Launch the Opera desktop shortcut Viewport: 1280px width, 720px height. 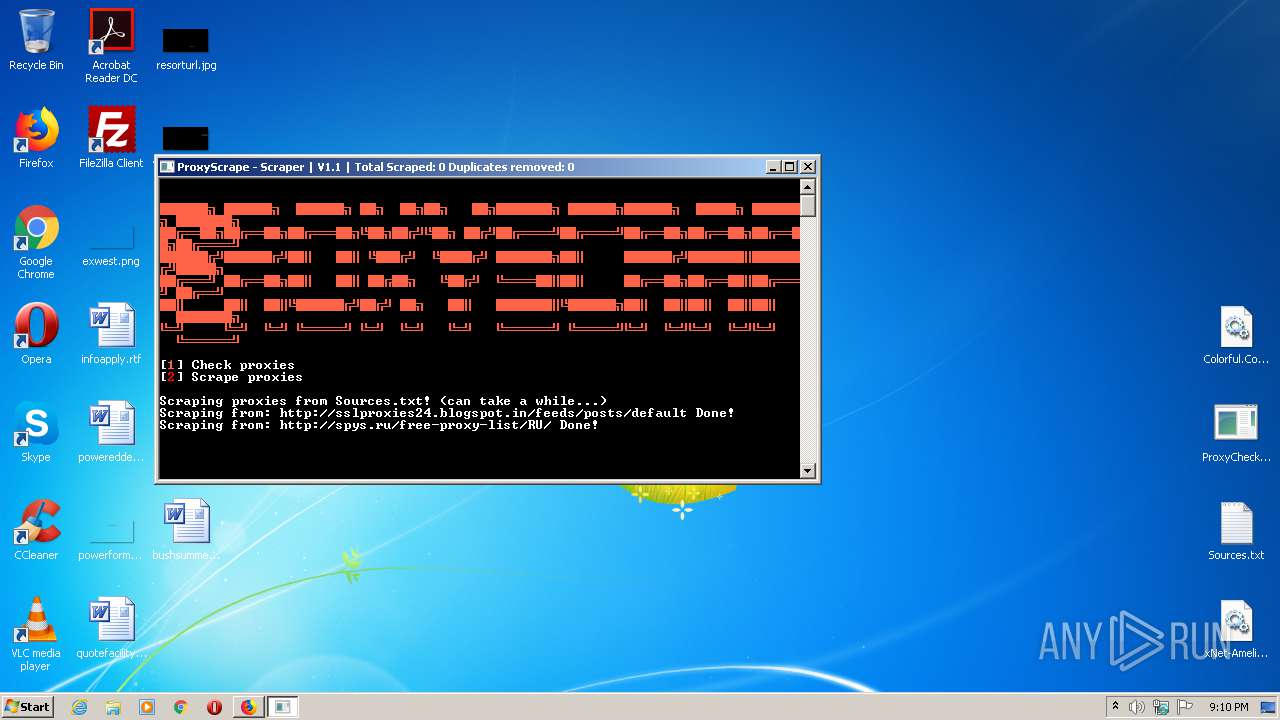click(x=36, y=334)
